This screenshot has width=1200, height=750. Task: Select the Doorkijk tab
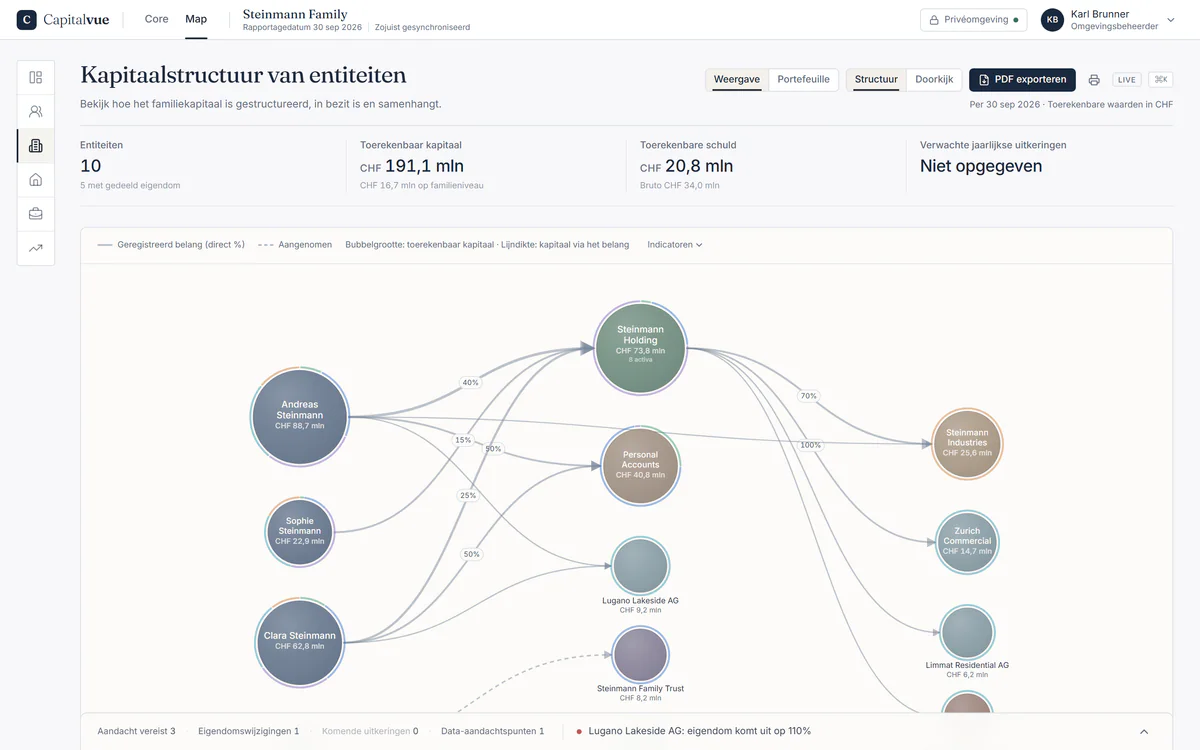pos(934,80)
